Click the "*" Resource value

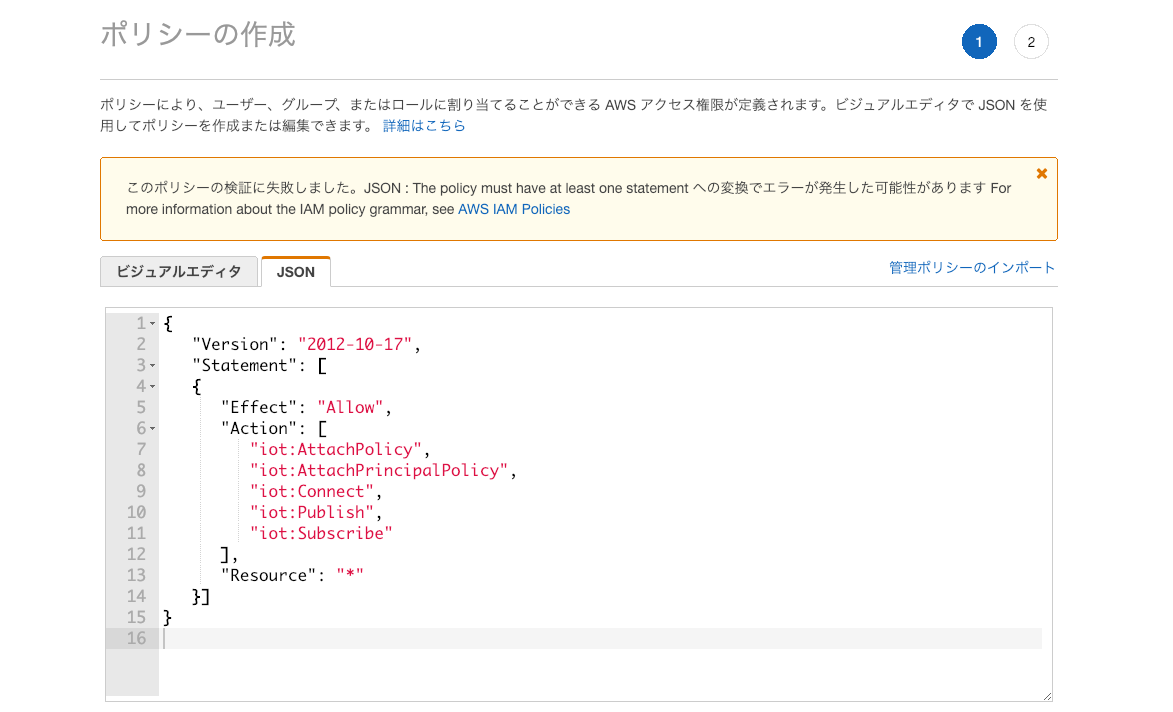tap(349, 575)
